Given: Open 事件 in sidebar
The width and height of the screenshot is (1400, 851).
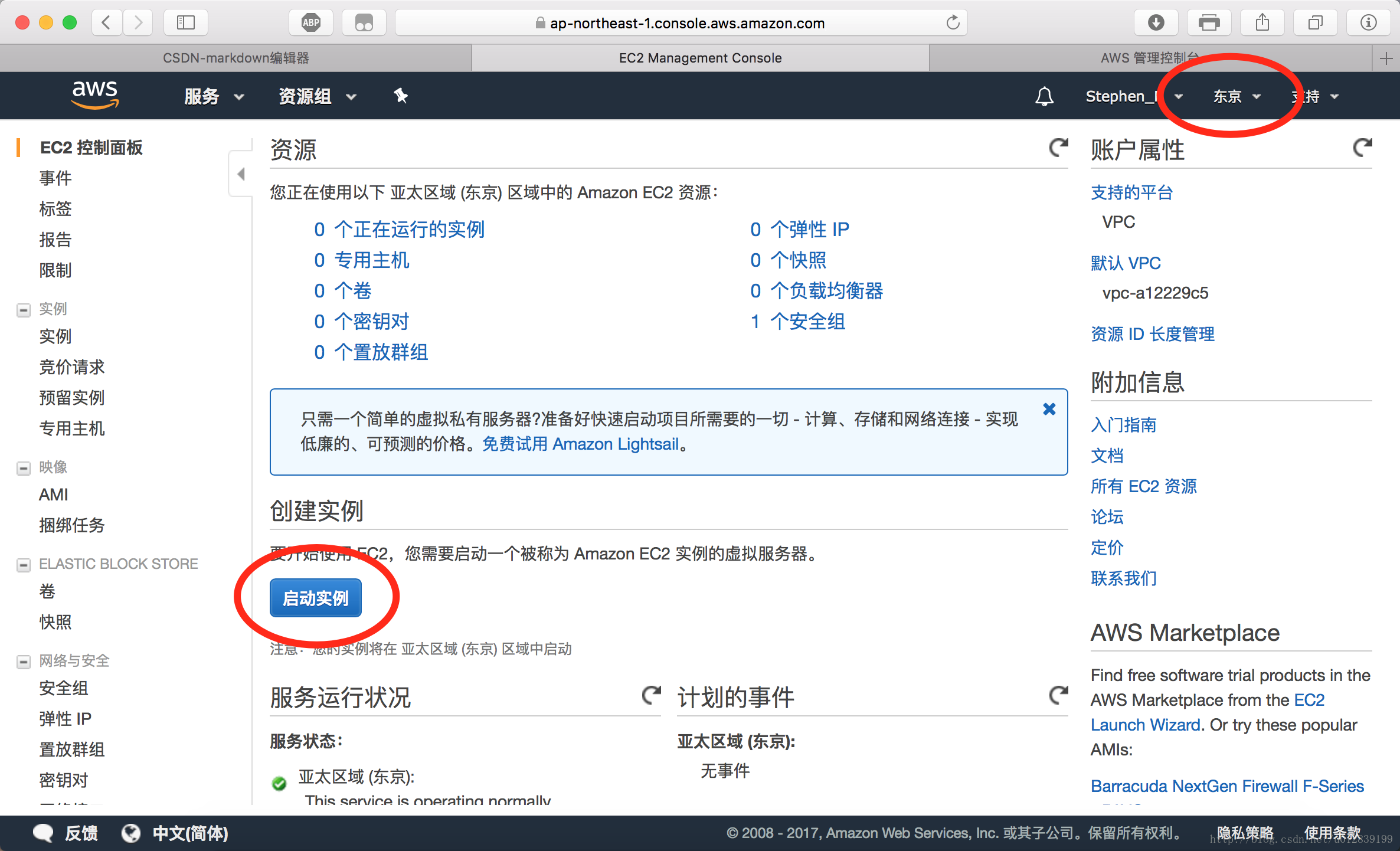Looking at the screenshot, I should 55,178.
